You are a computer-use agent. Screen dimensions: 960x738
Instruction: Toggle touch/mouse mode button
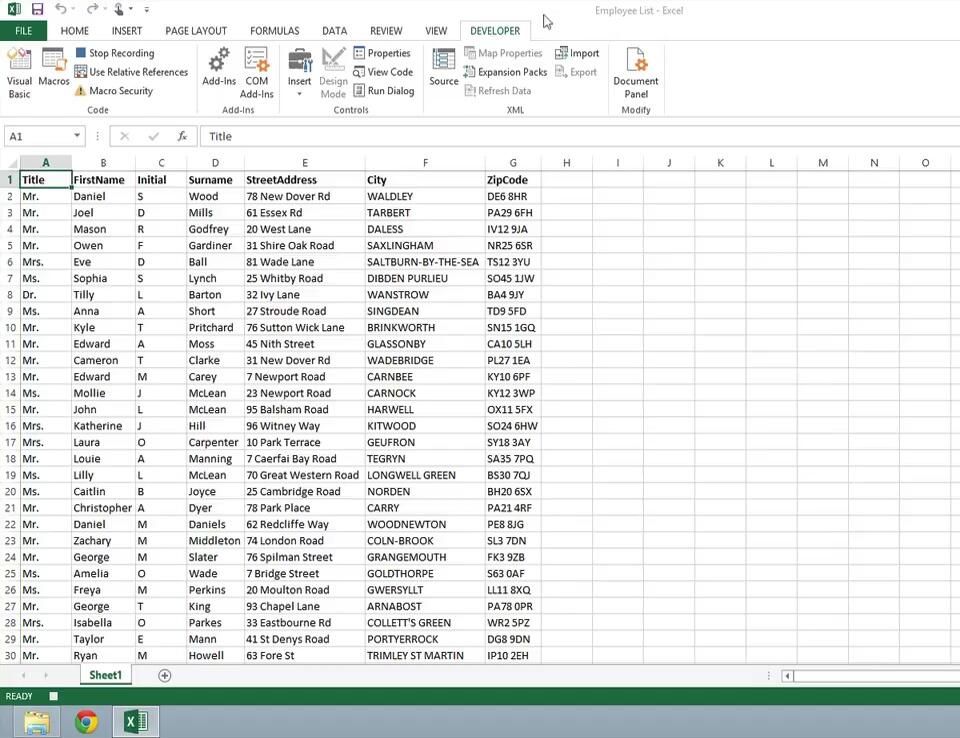coord(119,9)
